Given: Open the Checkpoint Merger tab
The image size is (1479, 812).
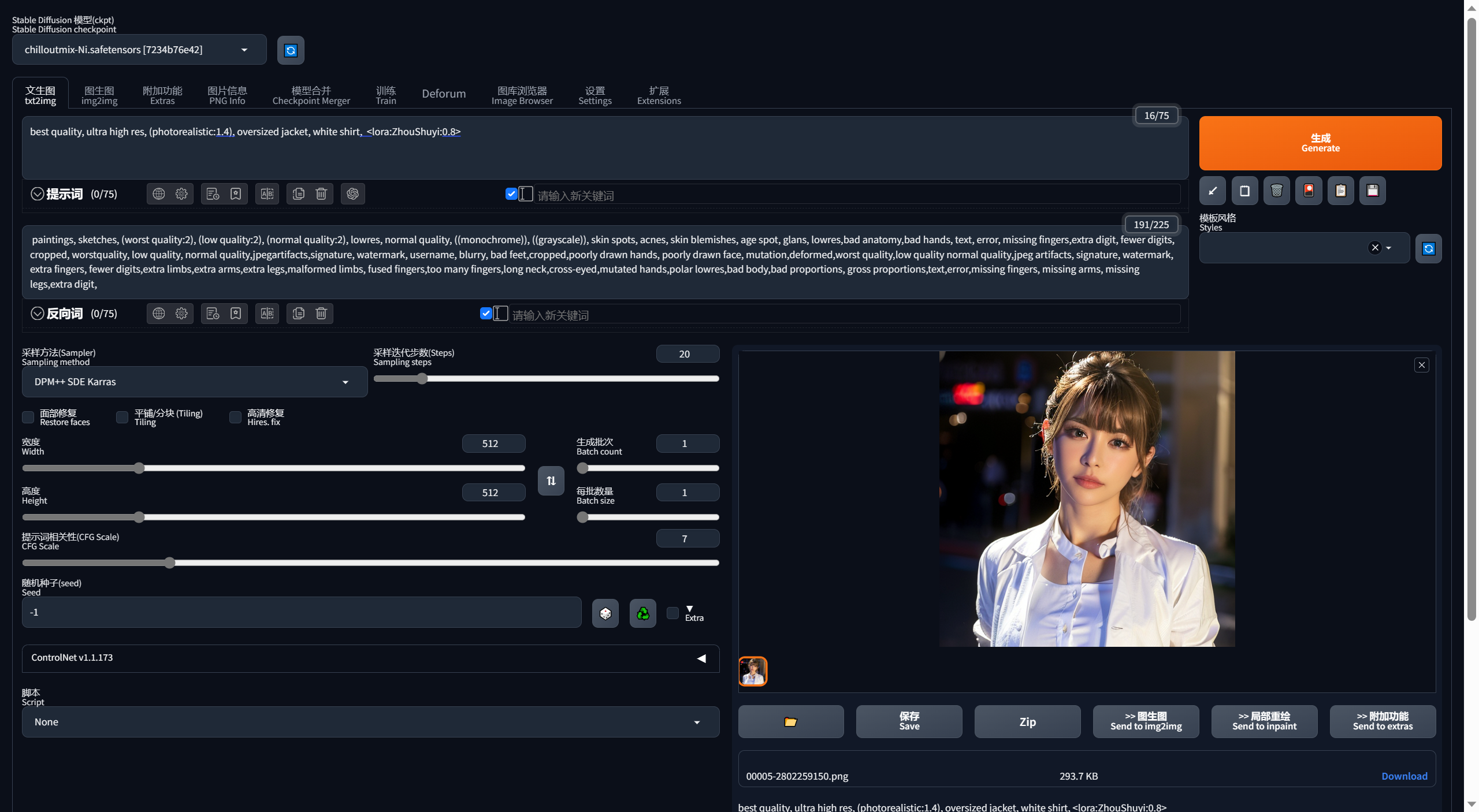Looking at the screenshot, I should point(311,95).
